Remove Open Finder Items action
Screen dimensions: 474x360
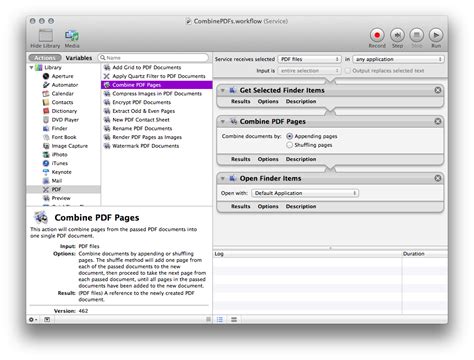438,178
